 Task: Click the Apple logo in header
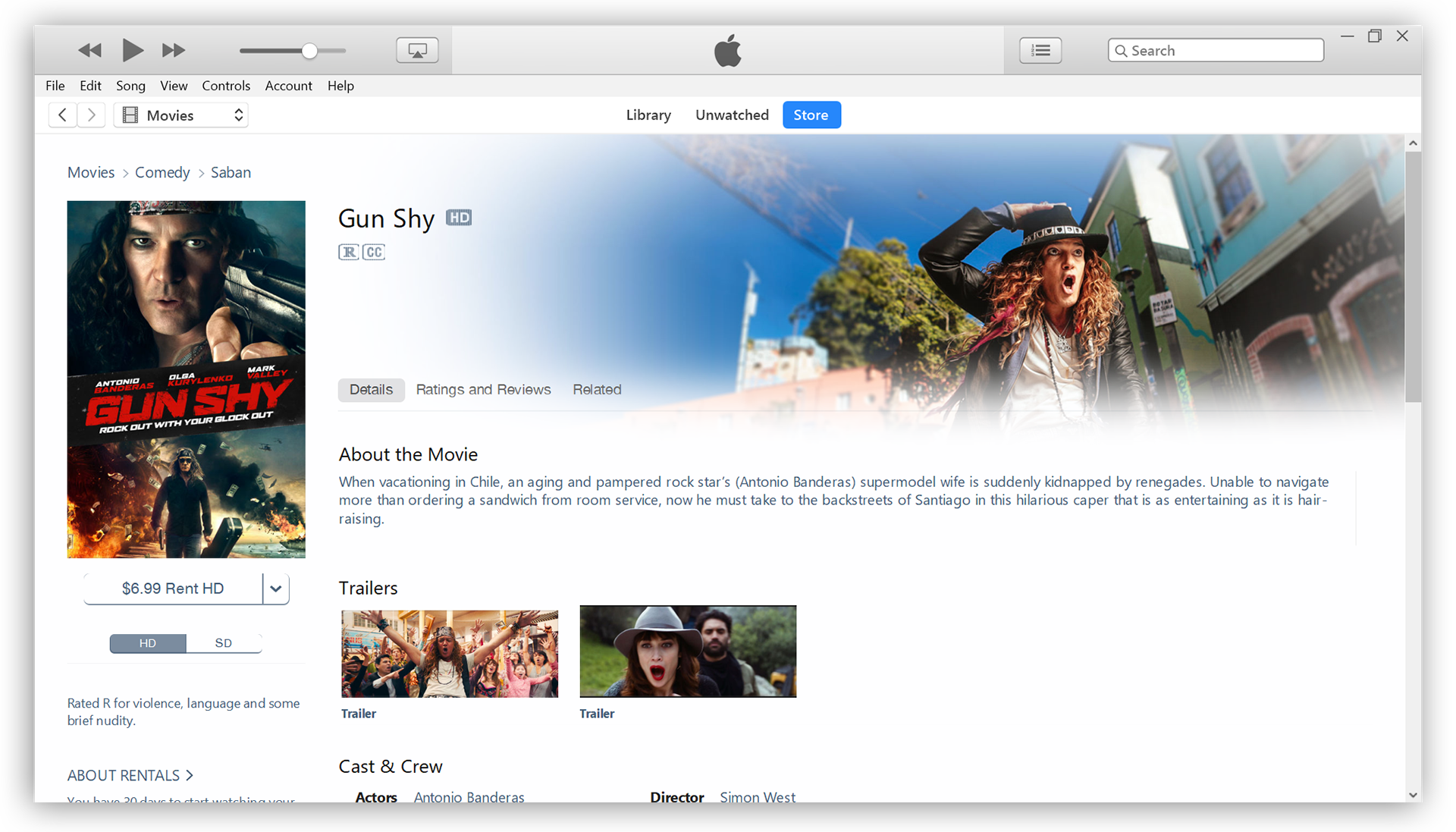727,50
